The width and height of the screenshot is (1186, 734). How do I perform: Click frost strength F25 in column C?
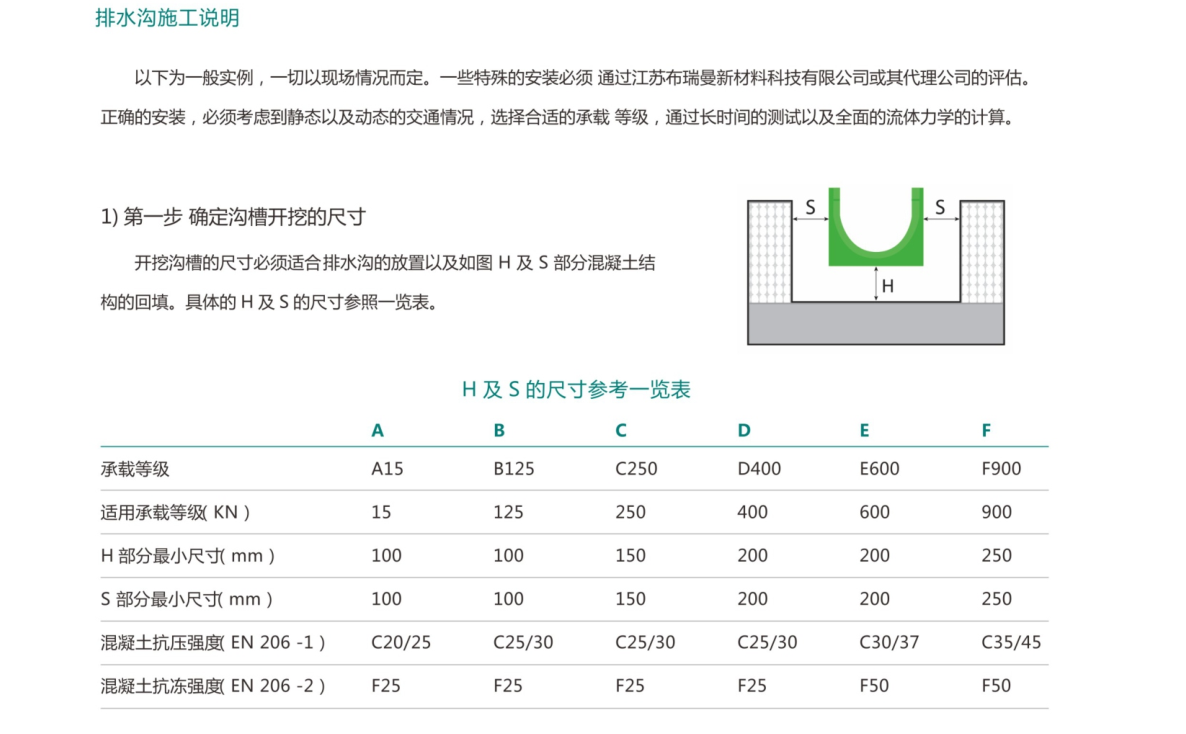click(x=630, y=686)
